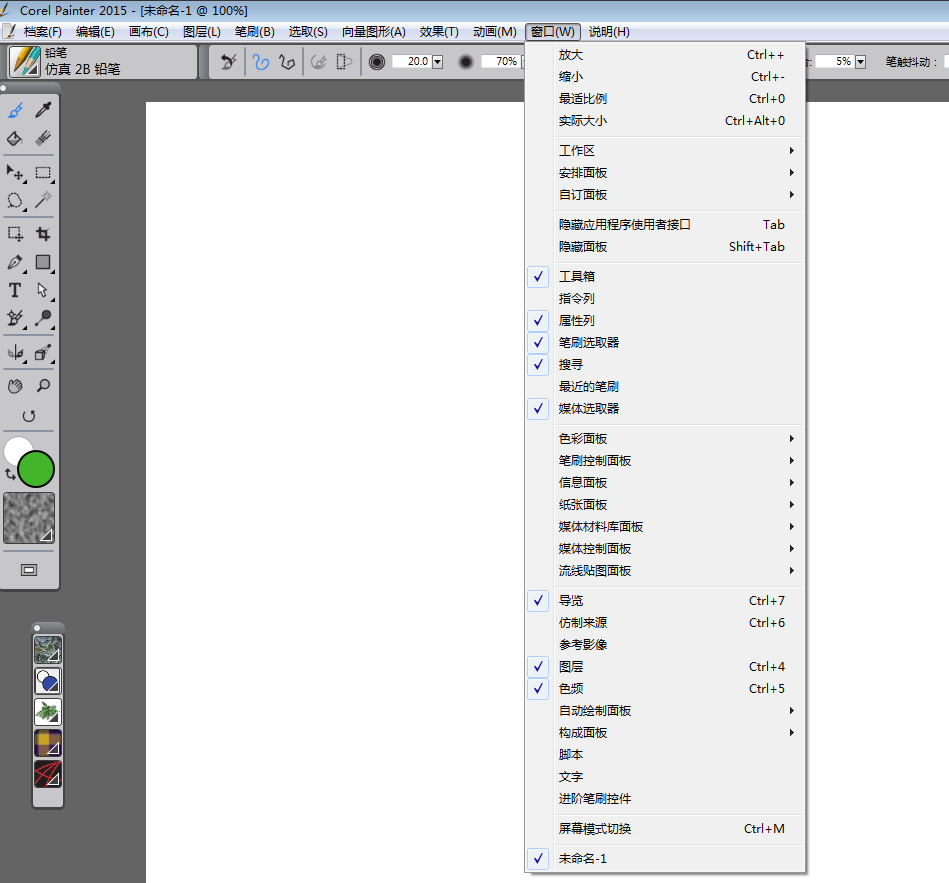The image size is (949, 883).
Task: Select the Mirror Painting tool
Action: tap(16, 353)
